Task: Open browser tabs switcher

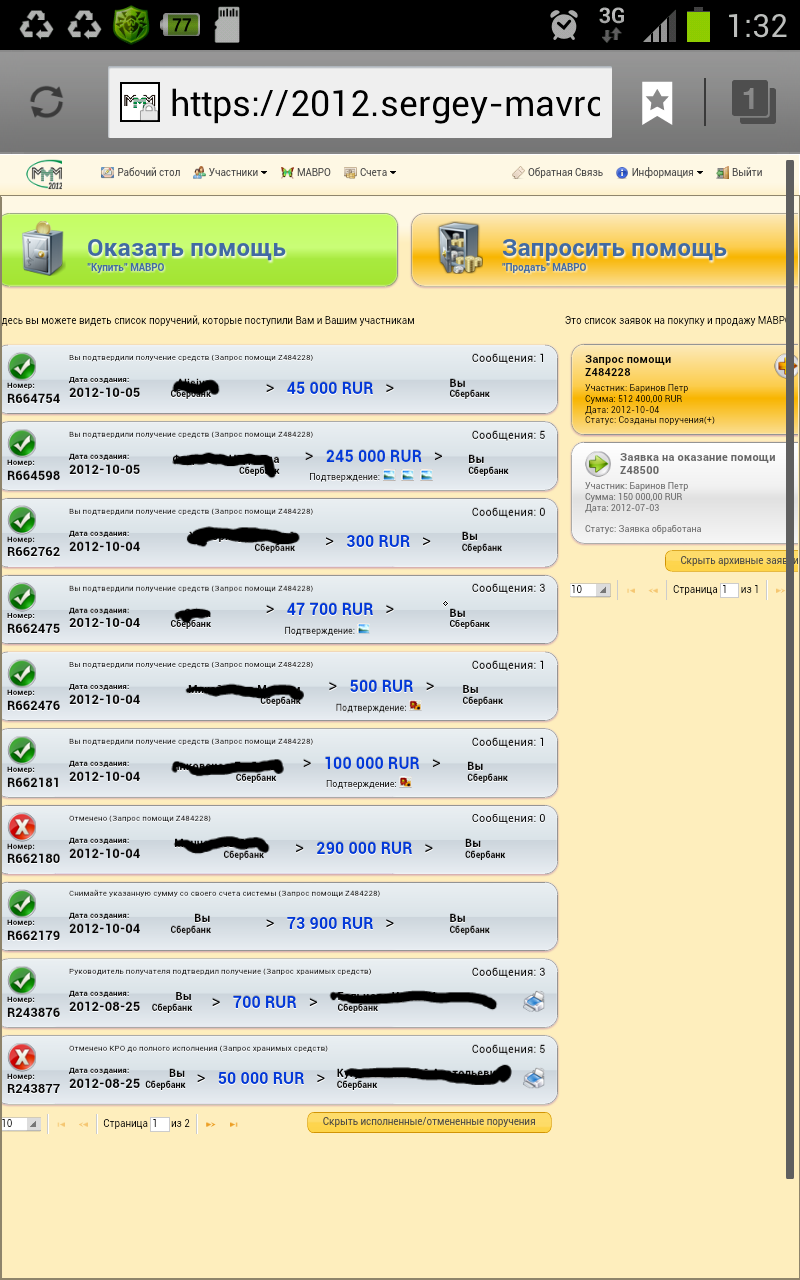Action: [754, 102]
